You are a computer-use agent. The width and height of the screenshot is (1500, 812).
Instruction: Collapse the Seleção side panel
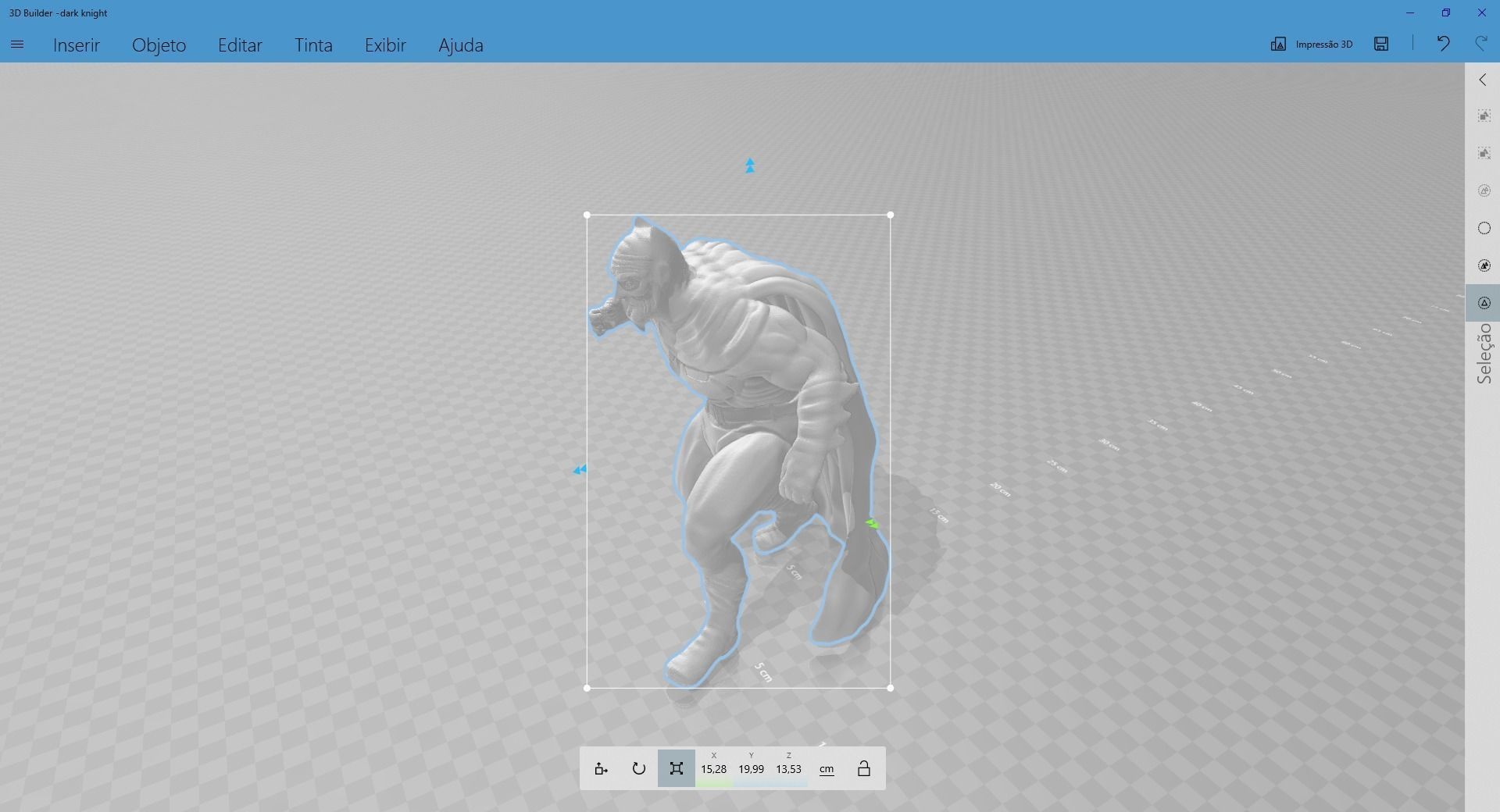tap(1483, 80)
